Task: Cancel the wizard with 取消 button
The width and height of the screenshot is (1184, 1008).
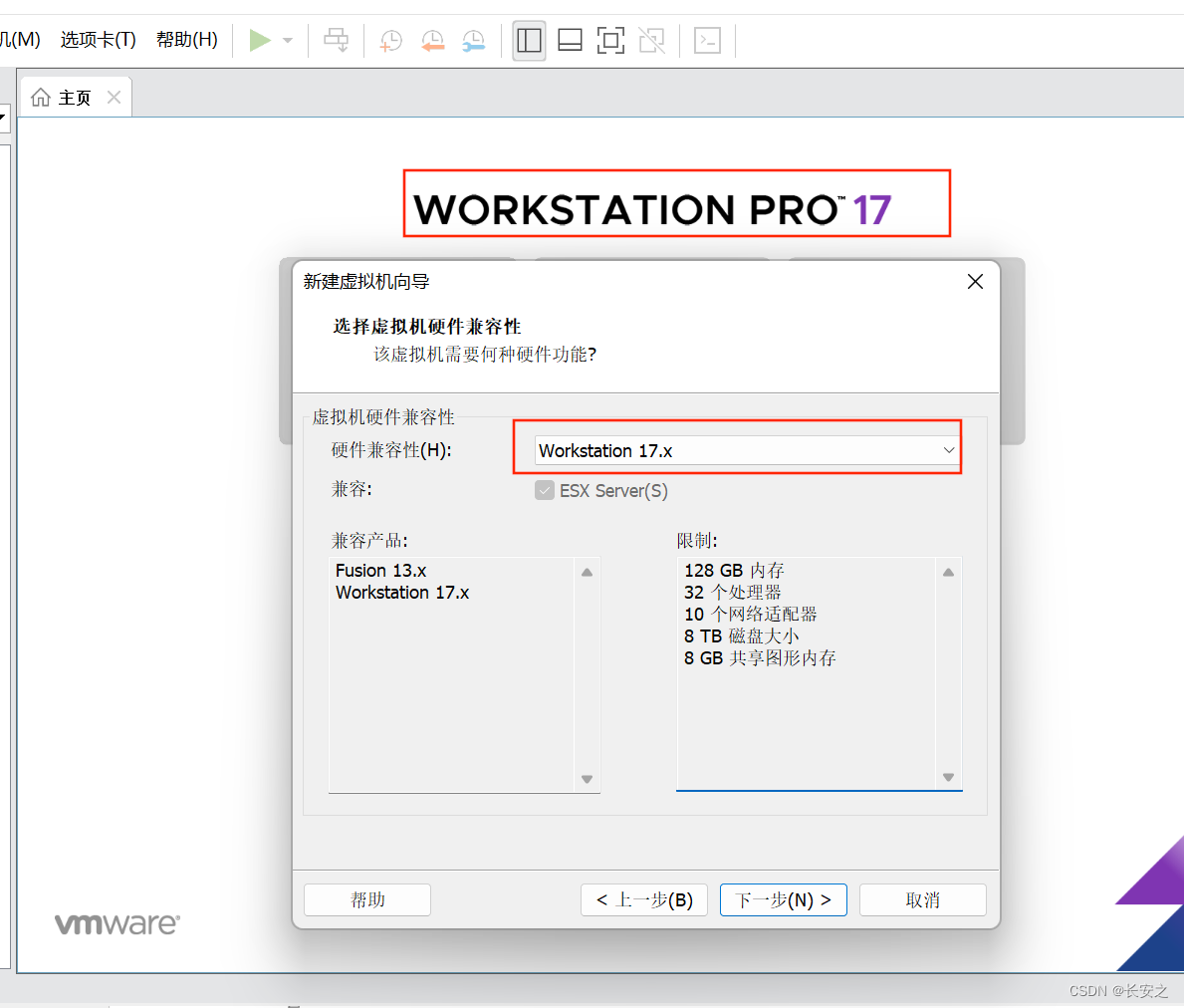Action: (923, 900)
